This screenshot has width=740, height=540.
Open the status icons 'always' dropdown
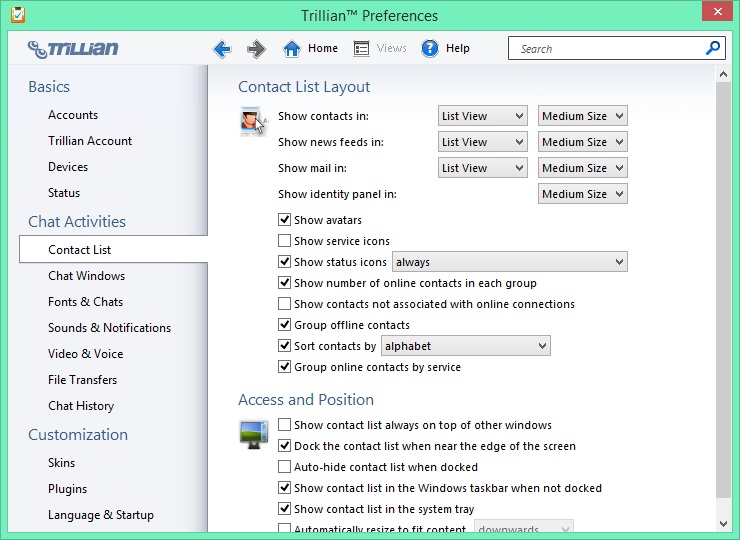point(510,262)
